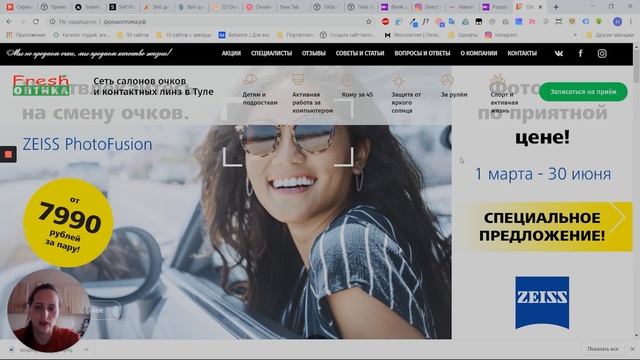The image size is (640, 360).
Task: Expand the download item options chevron
Action: (x=86, y=349)
